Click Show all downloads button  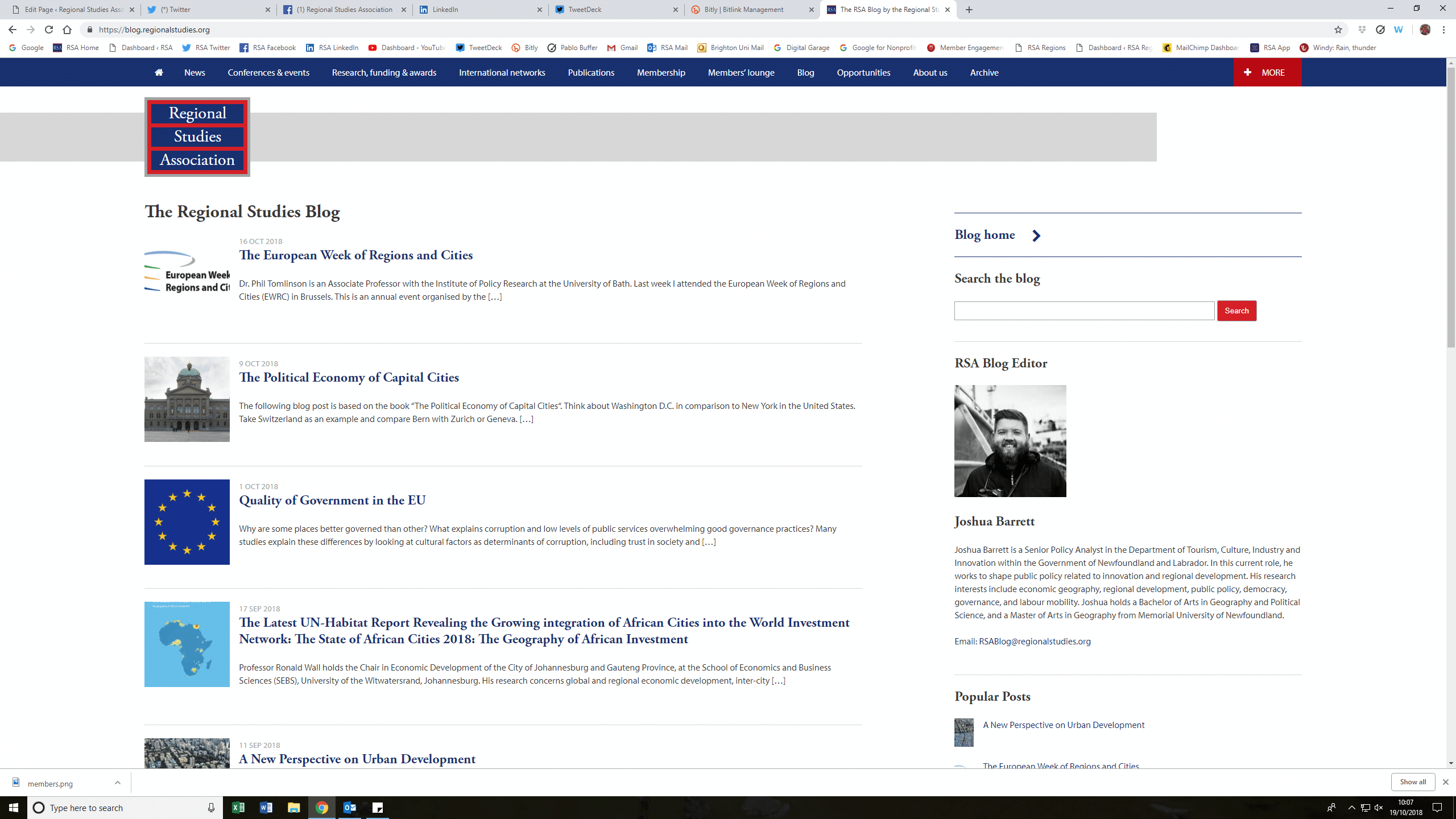pos(1413,781)
